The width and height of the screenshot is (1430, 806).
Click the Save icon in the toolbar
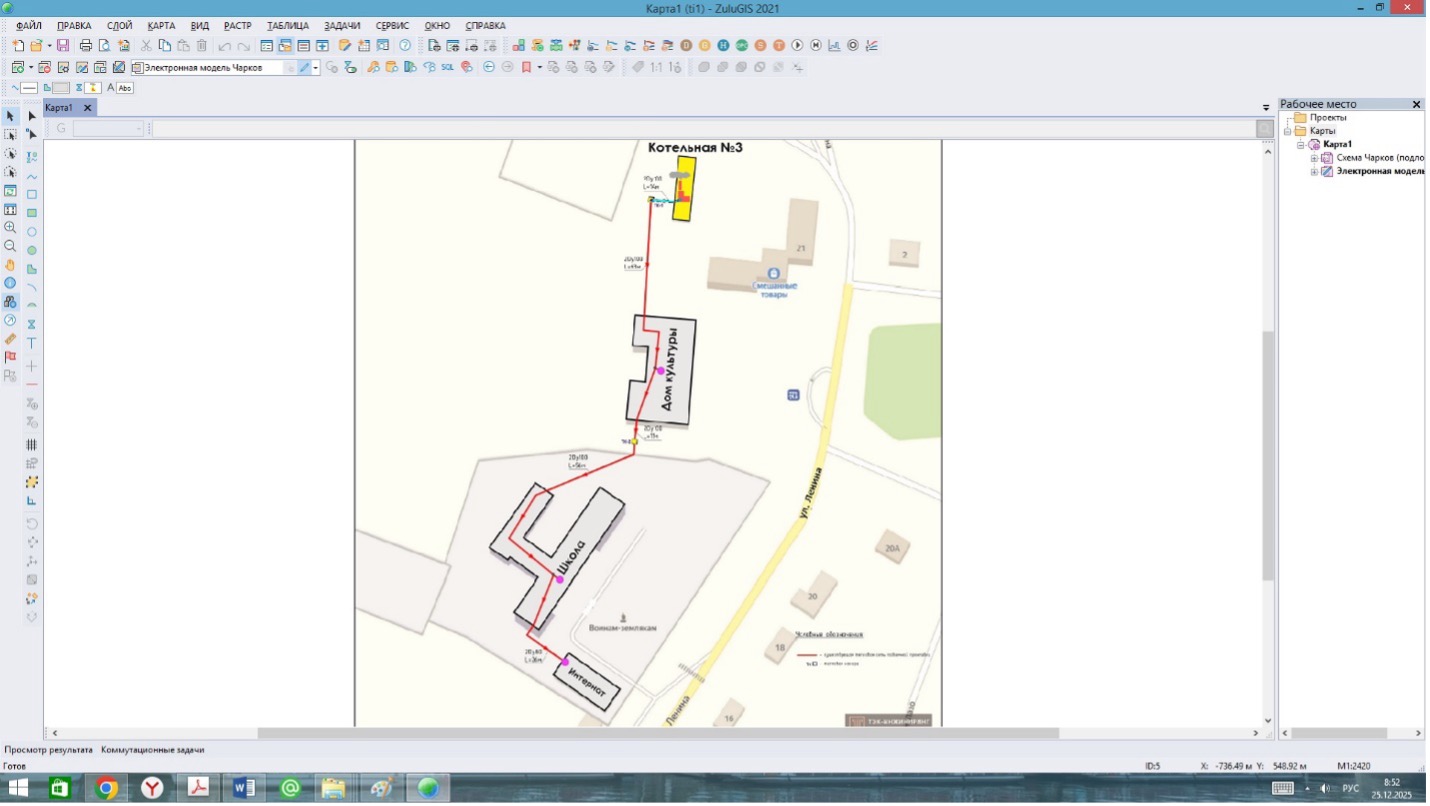[63, 46]
